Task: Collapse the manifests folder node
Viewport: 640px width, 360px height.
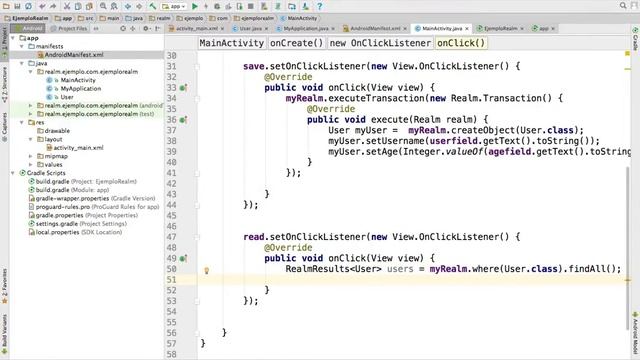Action: click(x=22, y=47)
